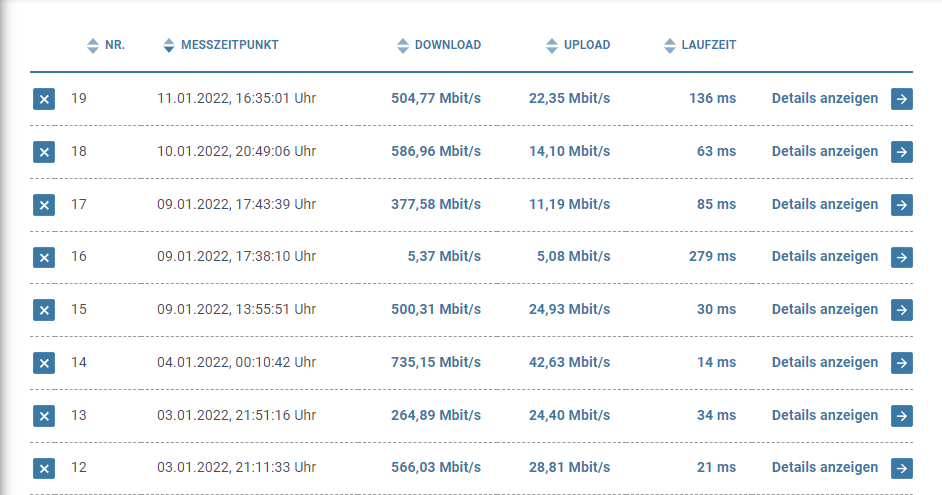942x495 pixels.
Task: Click arrow button in row 15
Action: coord(902,310)
